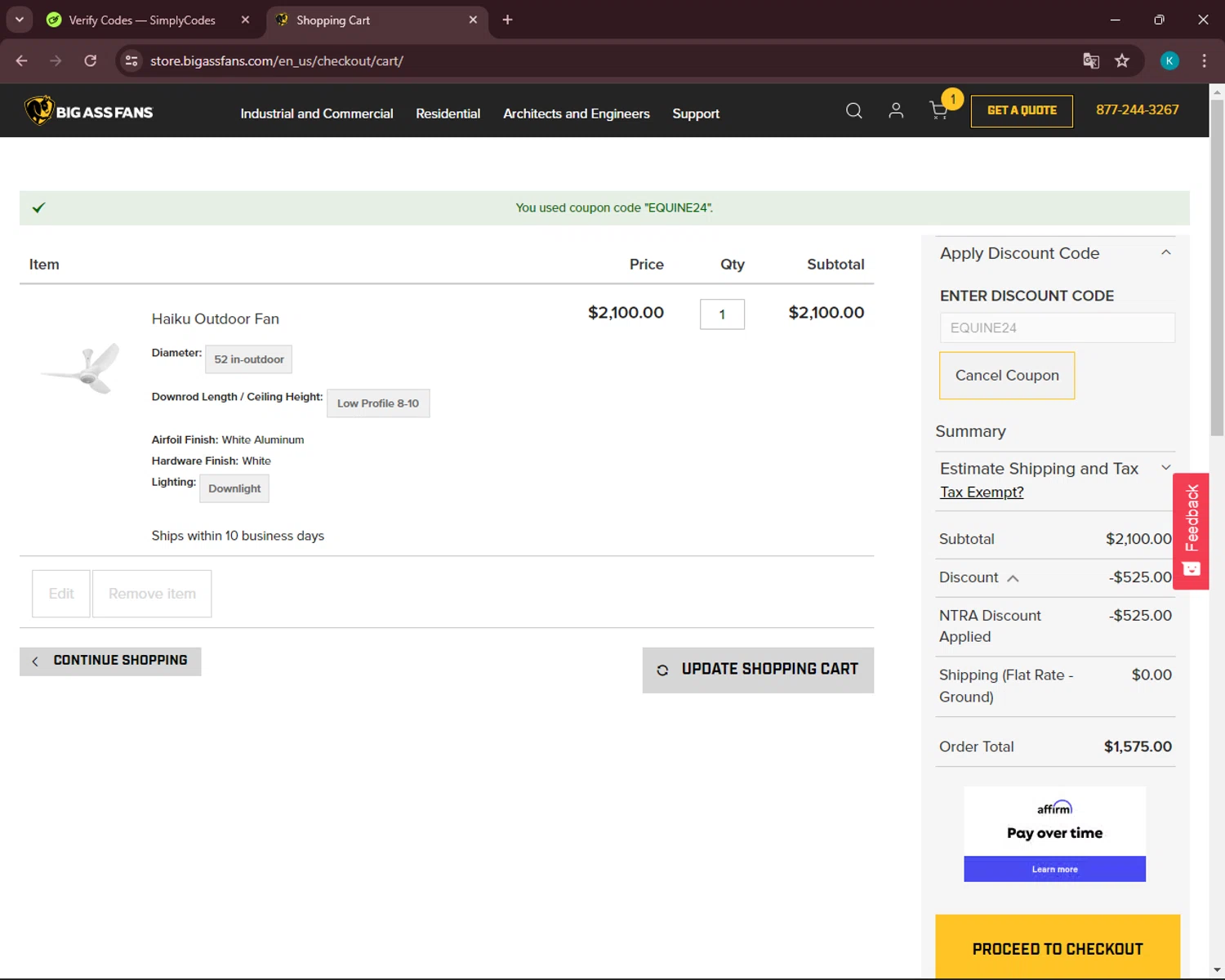Click Shipping (Flat Rate - Ground) label
The width and height of the screenshot is (1225, 980).
point(1006,686)
